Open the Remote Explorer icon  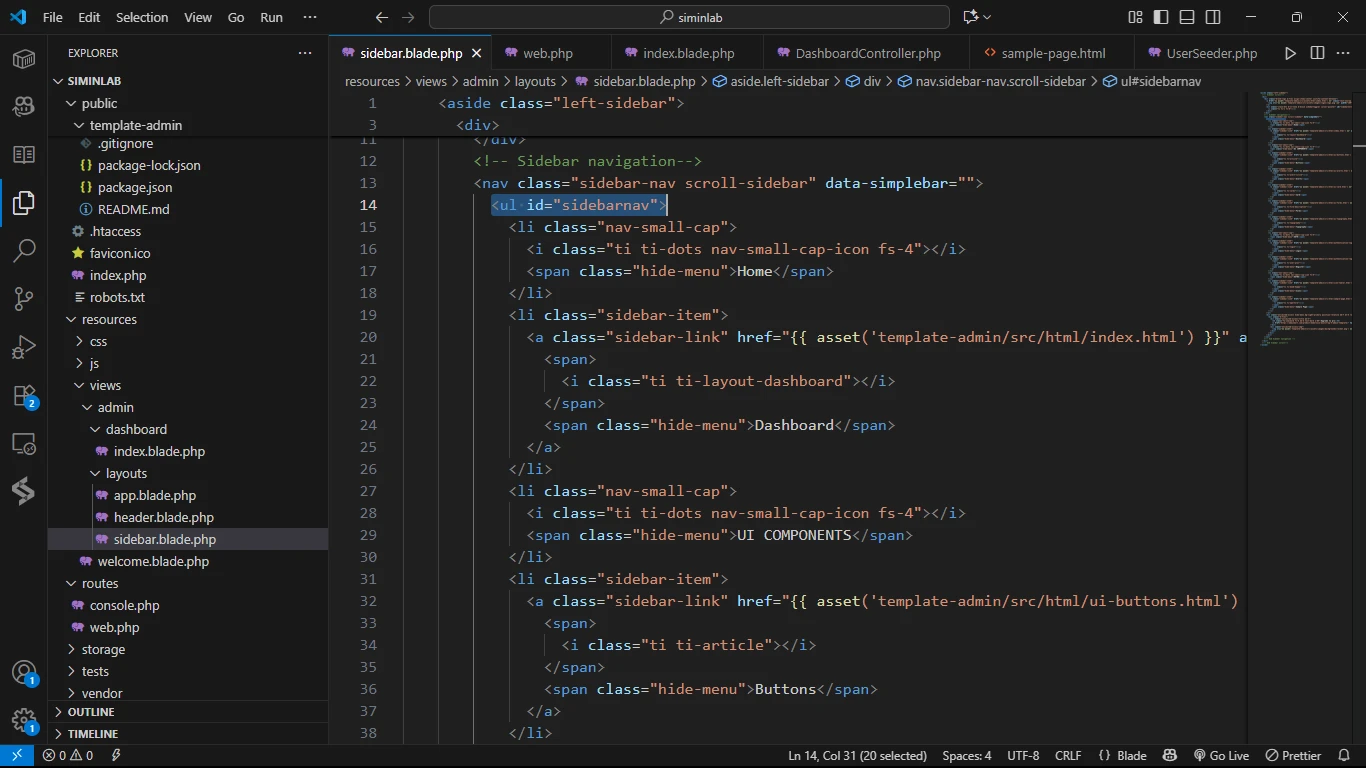click(x=24, y=444)
